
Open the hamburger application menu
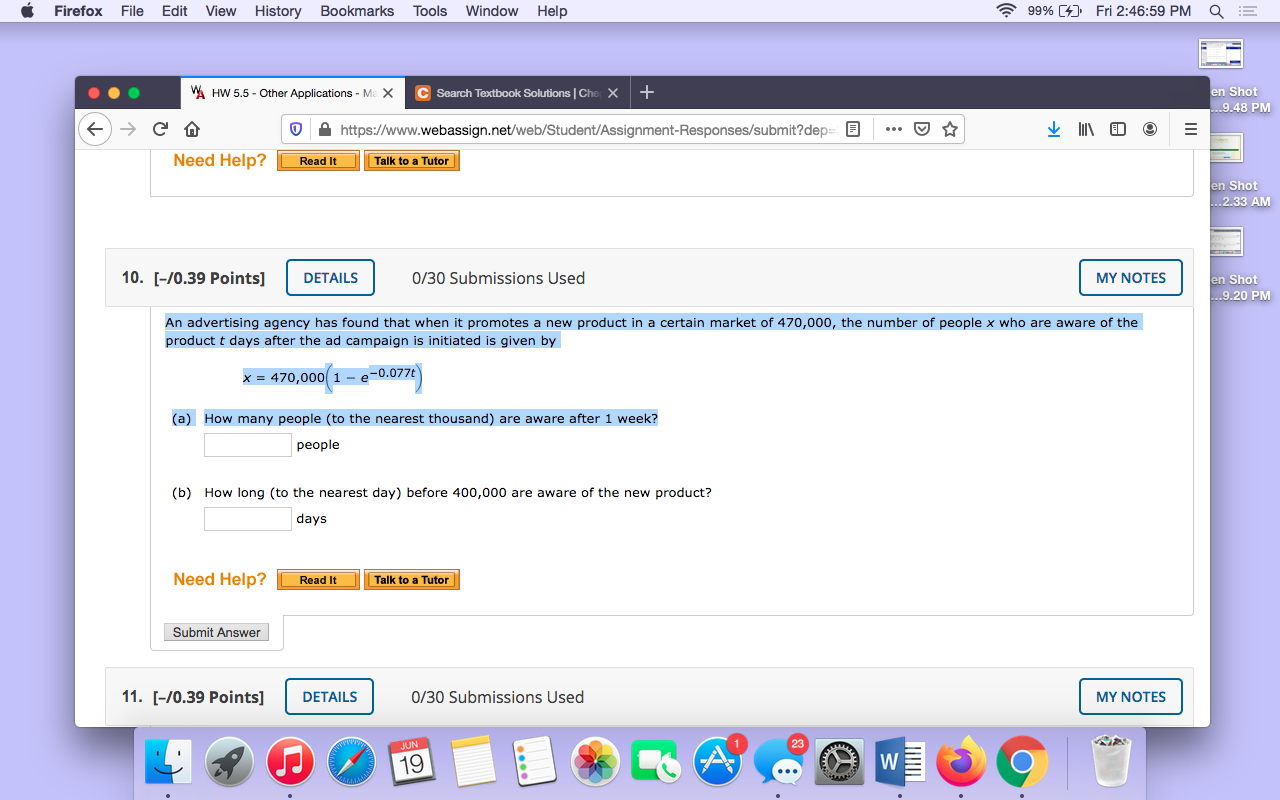1191,129
